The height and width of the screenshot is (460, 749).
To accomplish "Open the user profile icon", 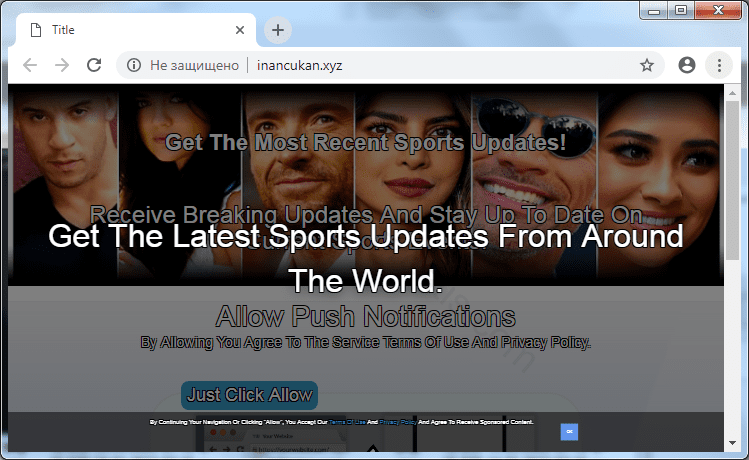I will point(686,65).
